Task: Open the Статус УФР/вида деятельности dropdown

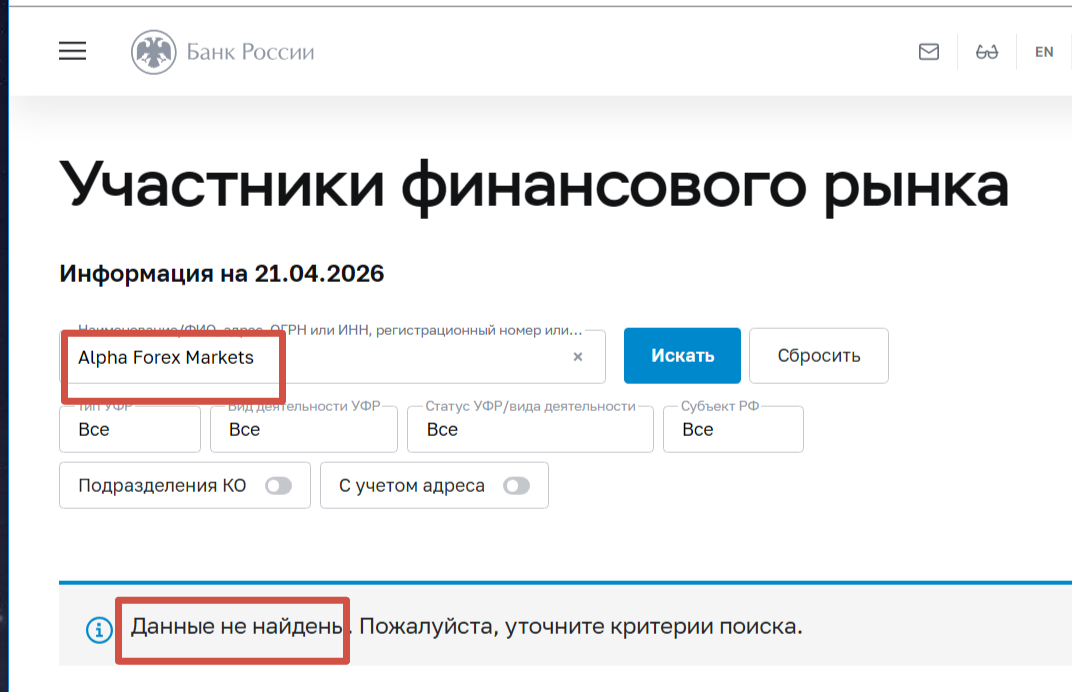Action: click(529, 429)
